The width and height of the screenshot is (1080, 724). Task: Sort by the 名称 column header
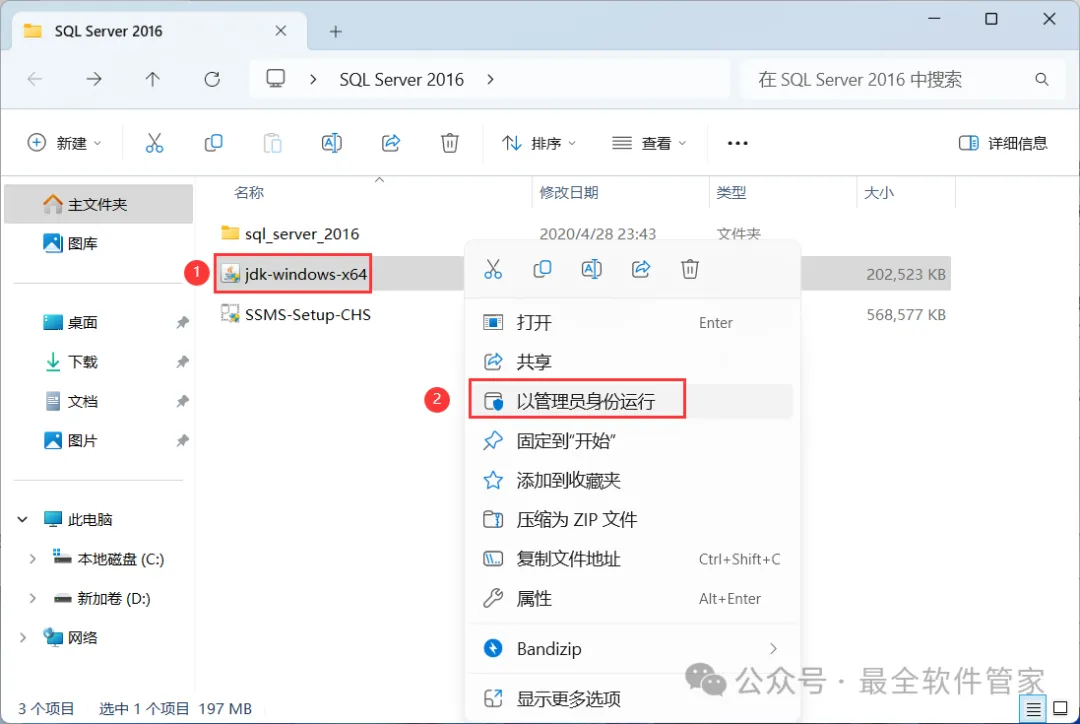(x=249, y=193)
